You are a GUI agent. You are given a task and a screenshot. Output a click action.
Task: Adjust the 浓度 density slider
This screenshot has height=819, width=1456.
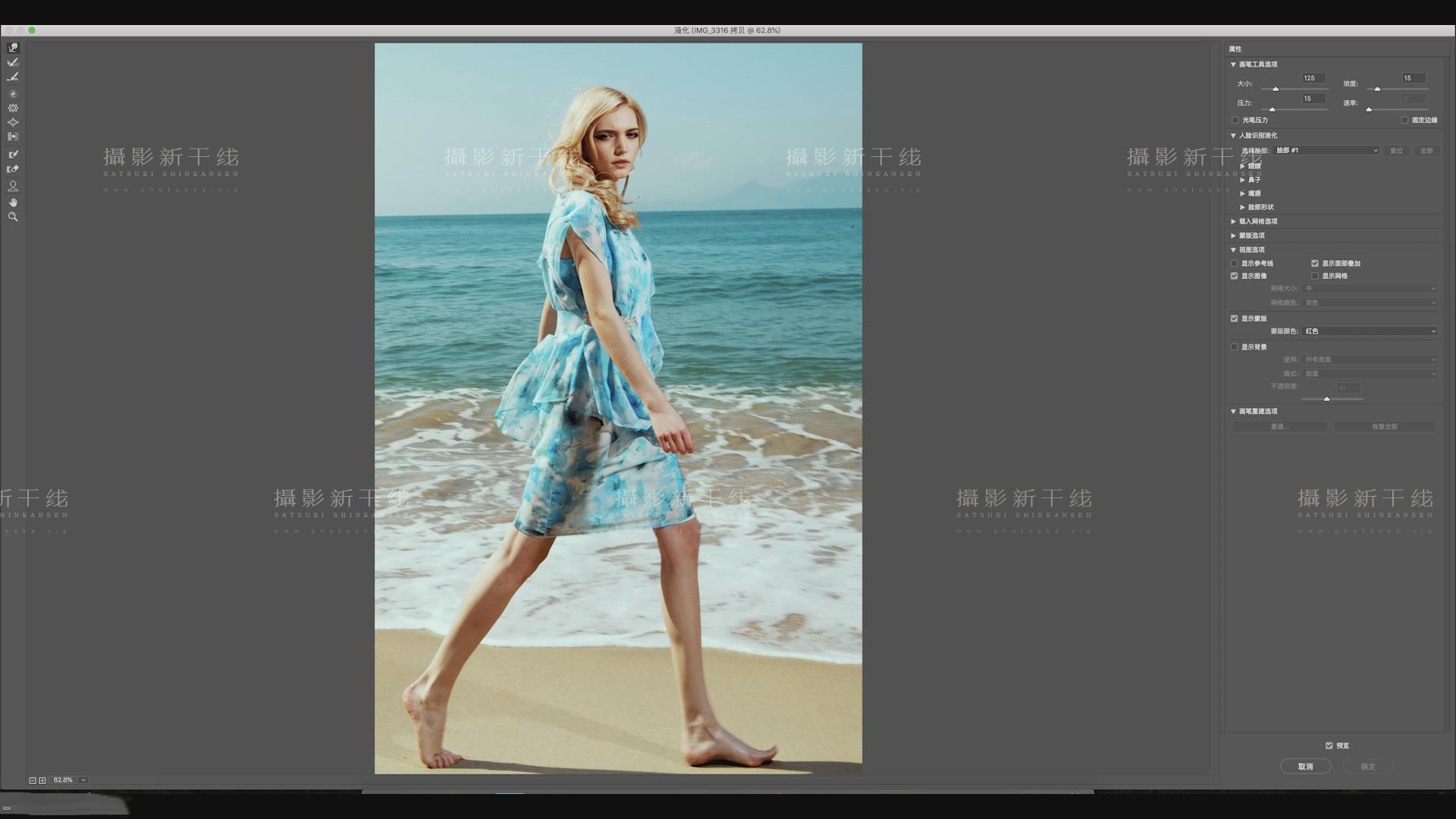click(1378, 89)
